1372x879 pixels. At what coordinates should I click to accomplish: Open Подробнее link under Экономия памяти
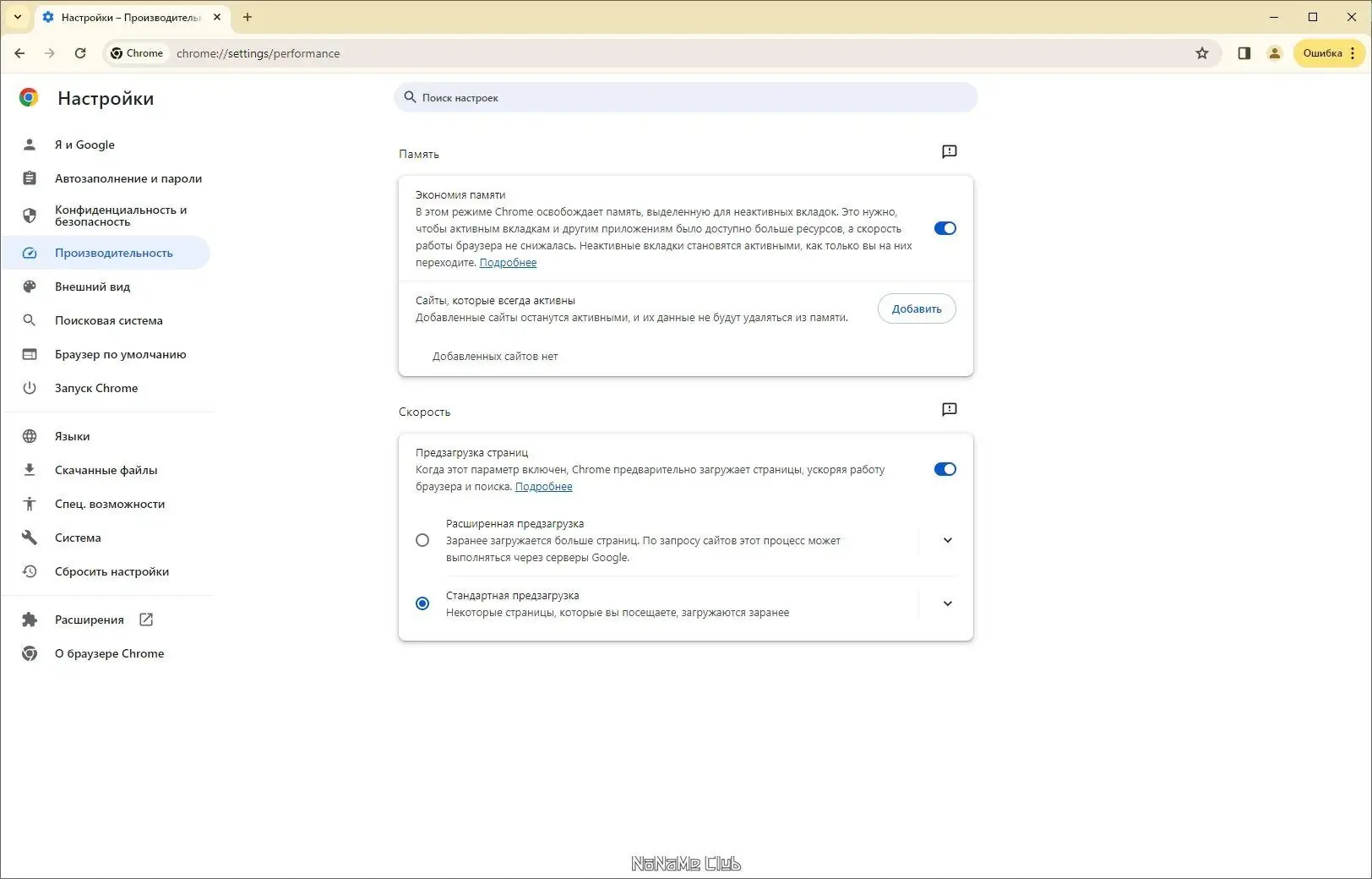508,263
